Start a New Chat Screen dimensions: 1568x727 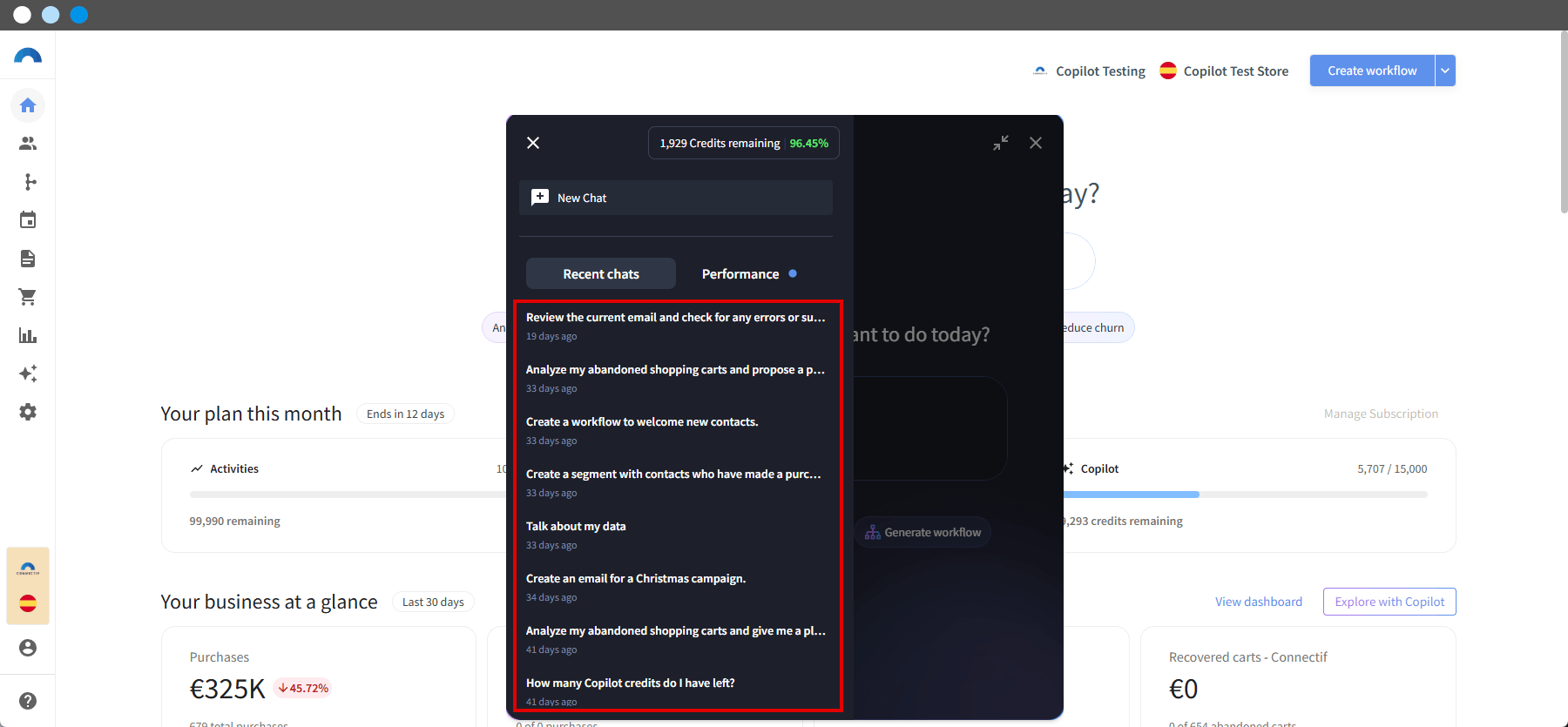[x=676, y=198]
